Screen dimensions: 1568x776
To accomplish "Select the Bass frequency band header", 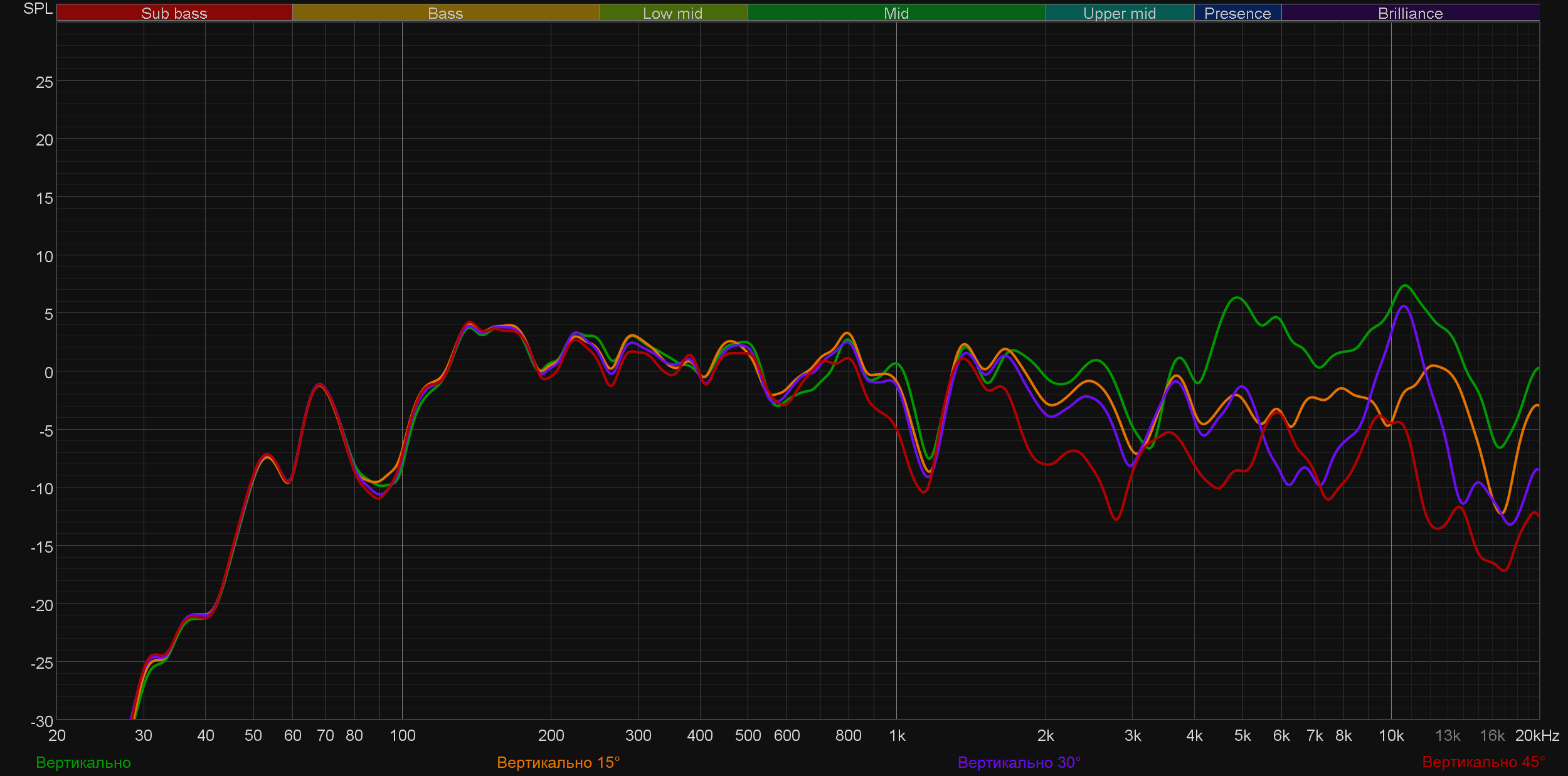I will (x=445, y=13).
